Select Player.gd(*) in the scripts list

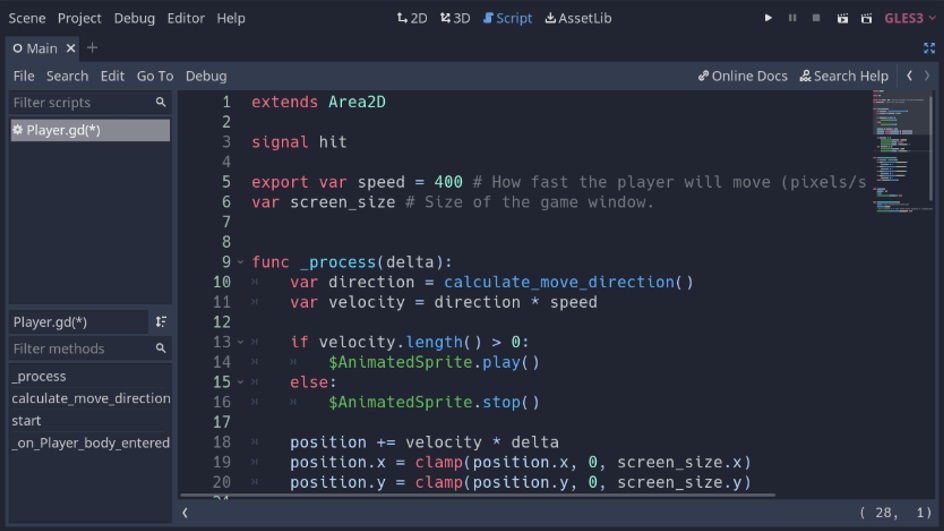point(90,130)
